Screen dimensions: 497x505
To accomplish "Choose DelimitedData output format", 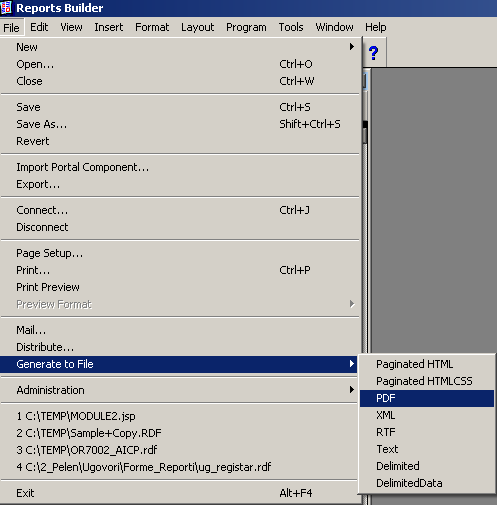I will [x=427, y=483].
